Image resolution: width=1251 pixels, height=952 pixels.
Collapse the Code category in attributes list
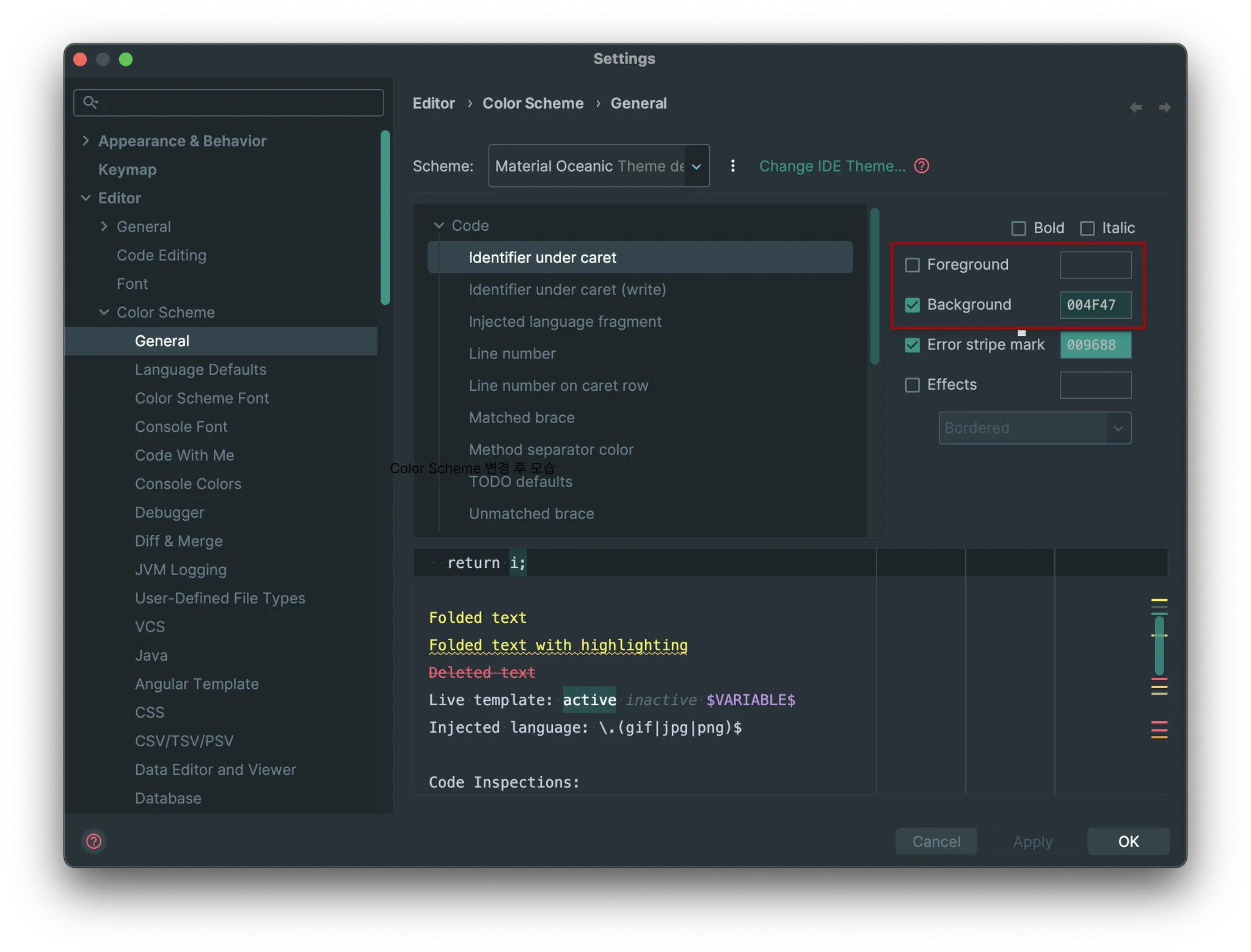point(439,225)
